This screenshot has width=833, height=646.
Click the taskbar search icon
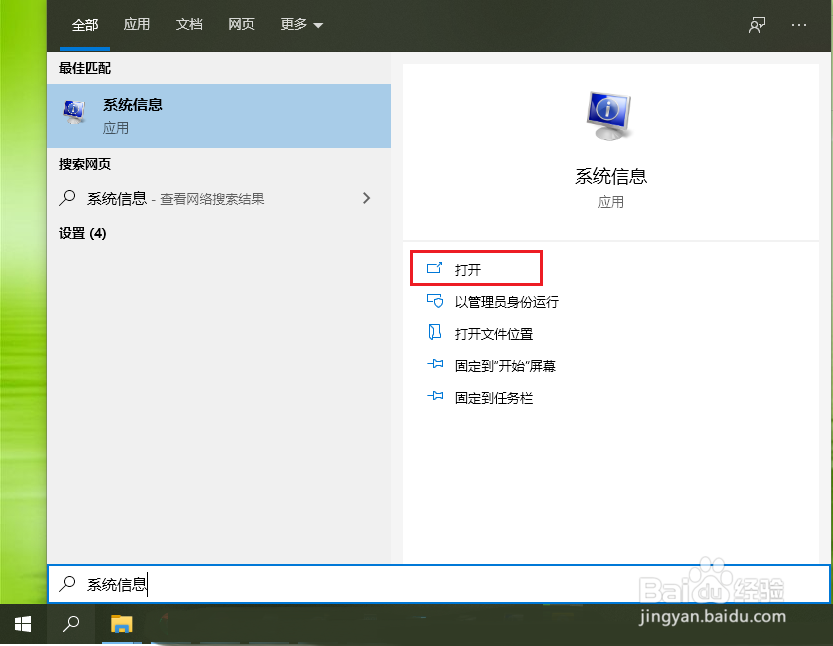click(x=71, y=624)
